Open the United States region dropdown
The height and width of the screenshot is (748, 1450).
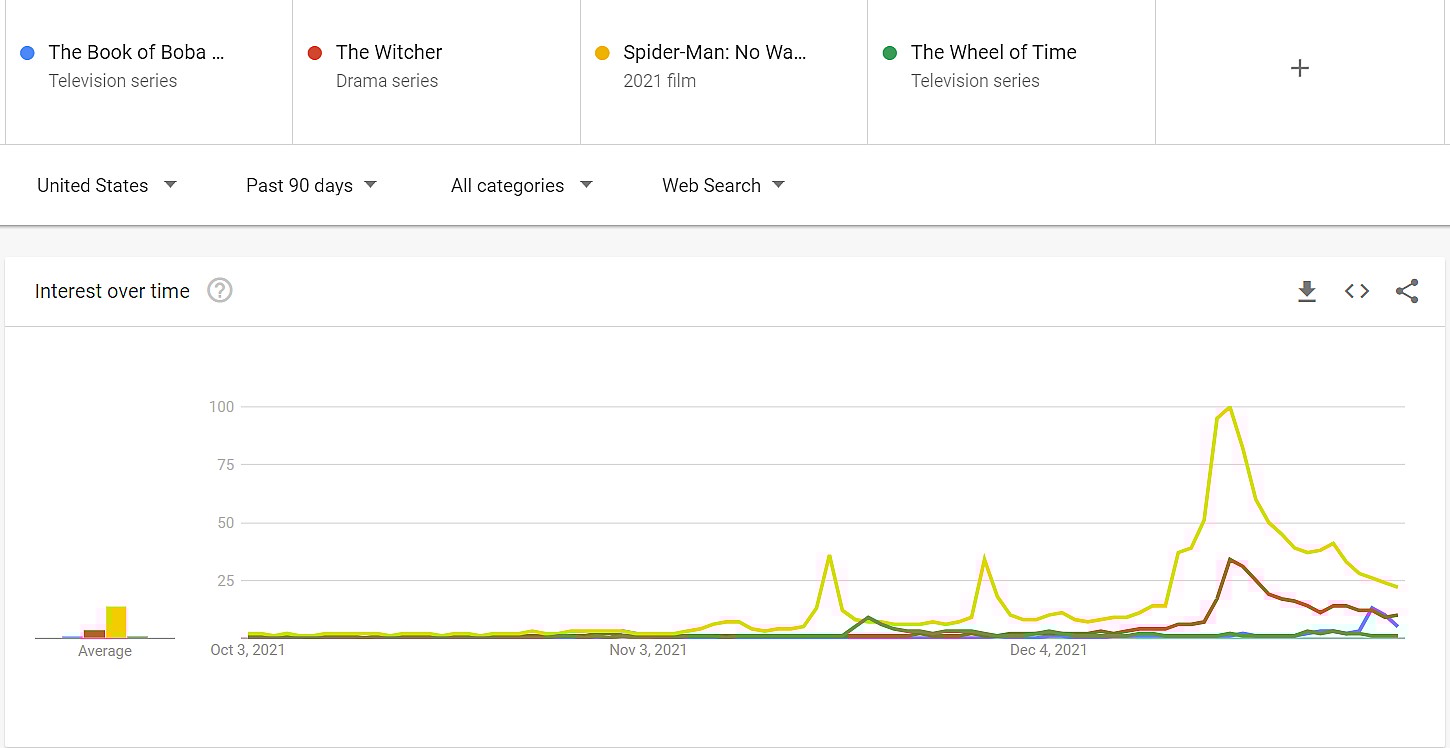[106, 185]
